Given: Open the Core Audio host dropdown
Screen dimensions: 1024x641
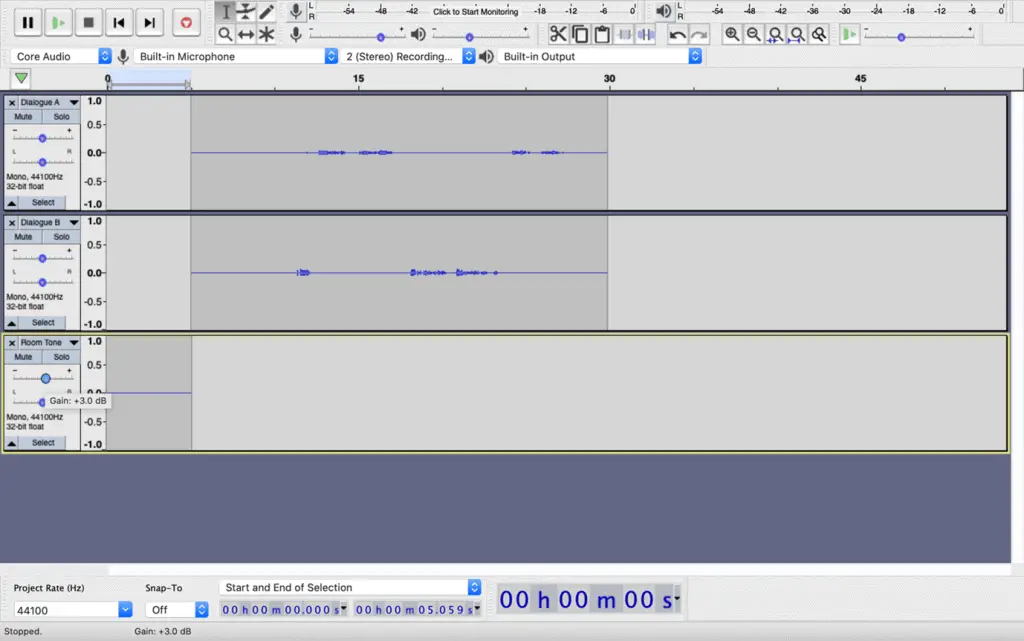Looking at the screenshot, I should pyautogui.click(x=61, y=57).
